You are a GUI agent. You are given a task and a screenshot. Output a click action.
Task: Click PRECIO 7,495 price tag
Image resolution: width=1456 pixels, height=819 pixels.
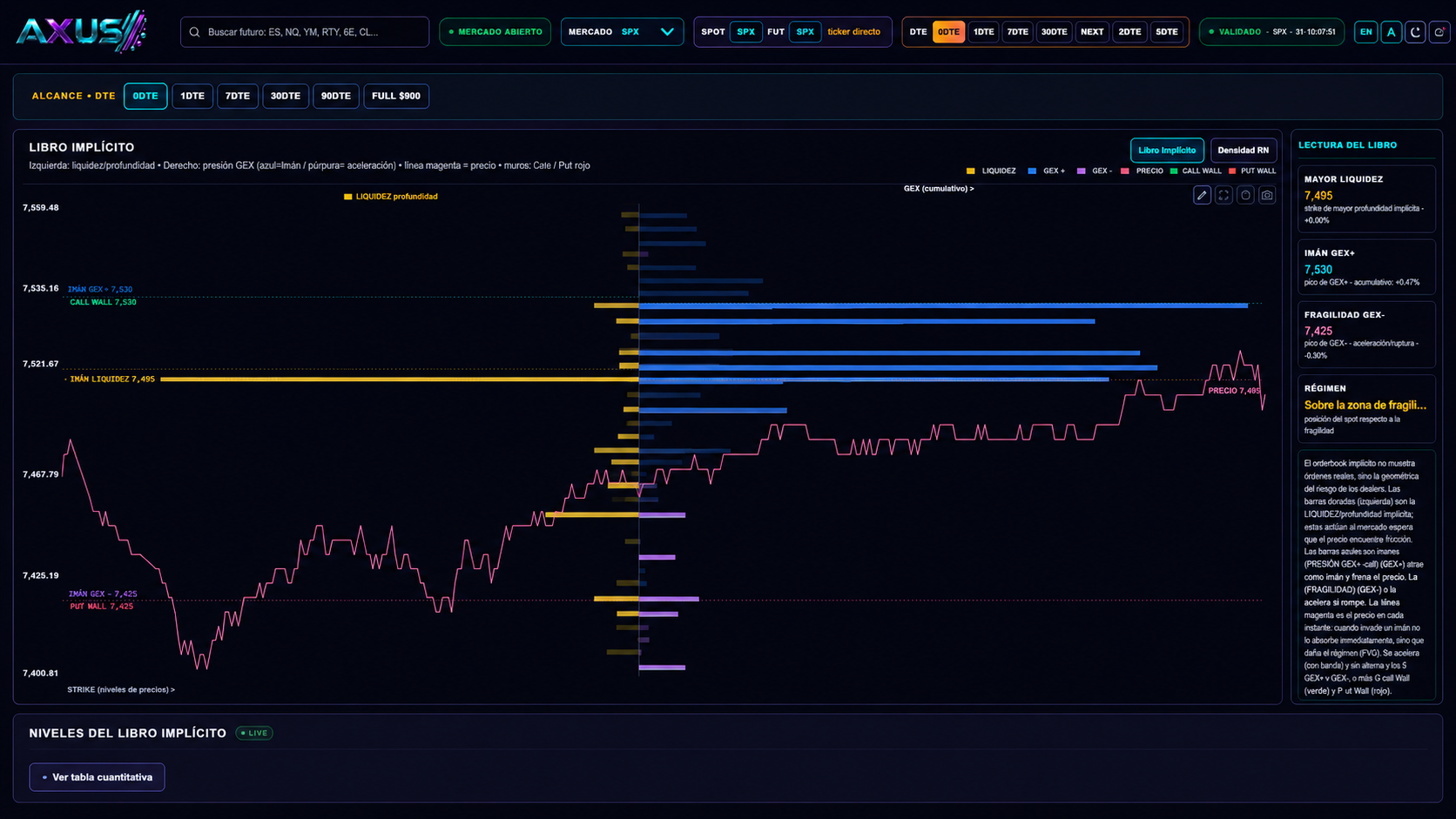(1234, 391)
